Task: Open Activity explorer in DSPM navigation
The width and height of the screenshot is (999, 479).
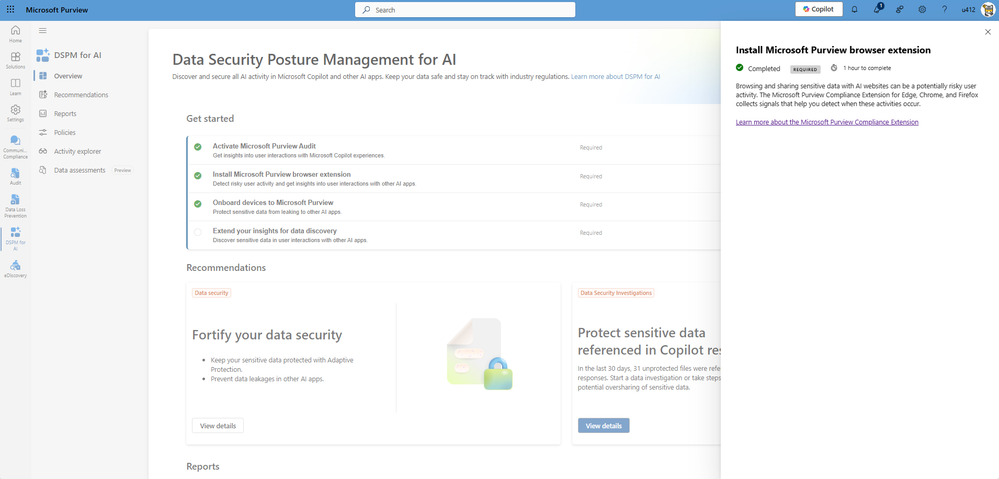Action: (x=77, y=151)
